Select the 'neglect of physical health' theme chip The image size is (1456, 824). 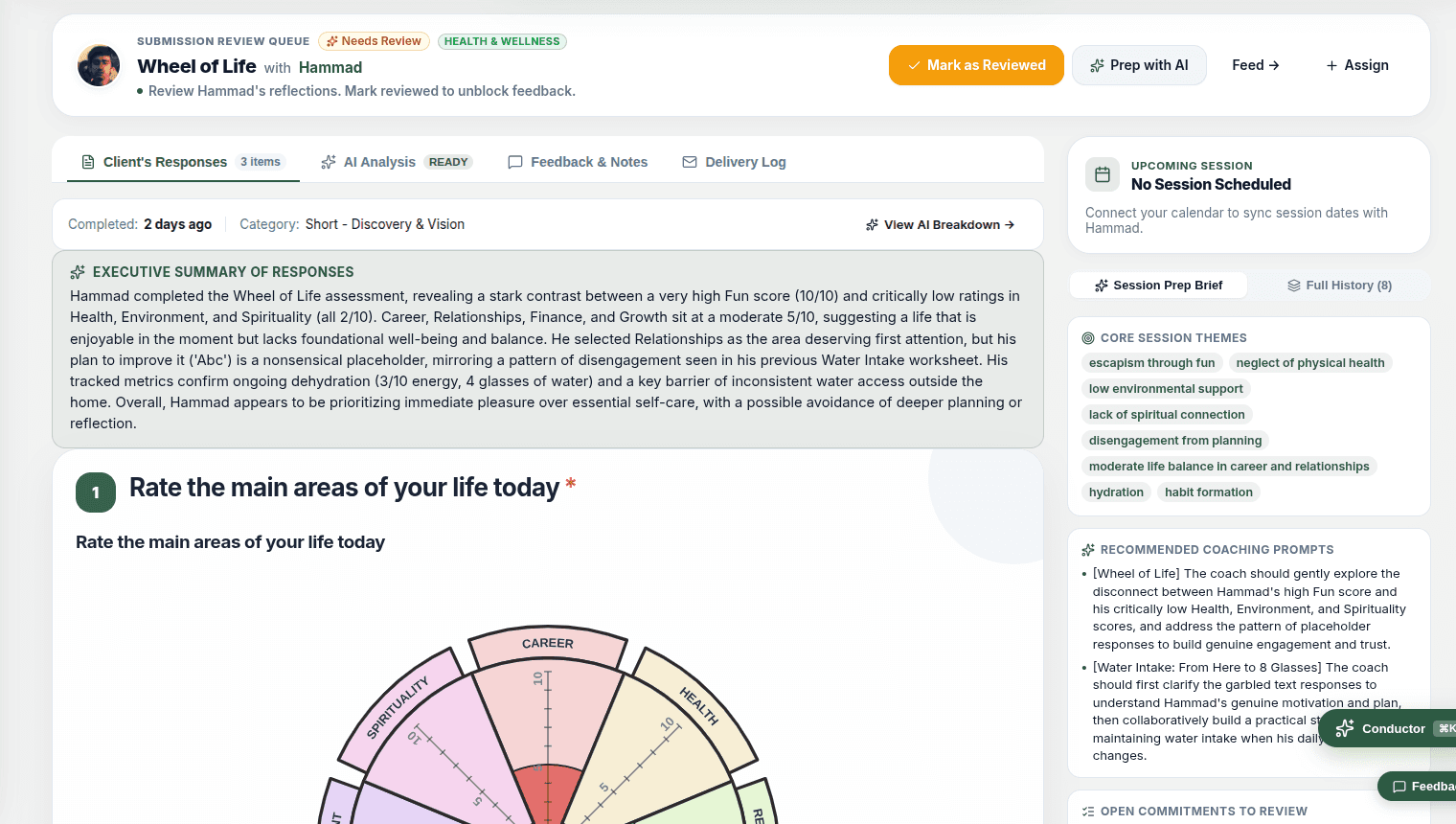[x=1310, y=363]
